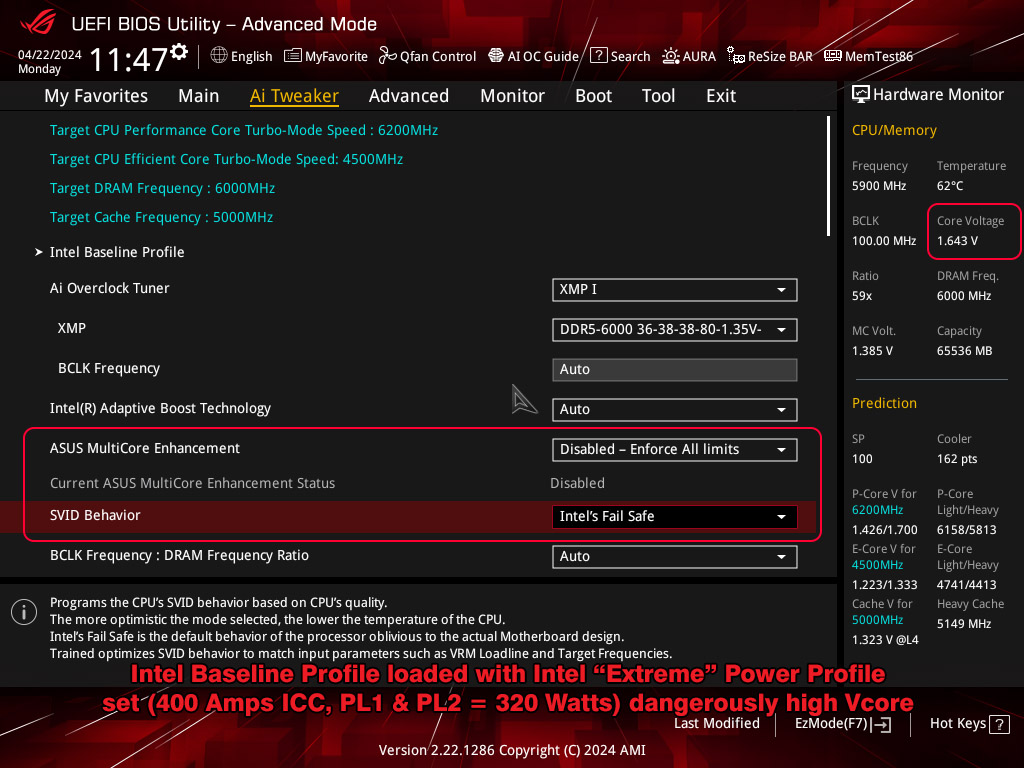This screenshot has height=768, width=1024.
Task: Switch to Monitor tab
Action: 513,96
